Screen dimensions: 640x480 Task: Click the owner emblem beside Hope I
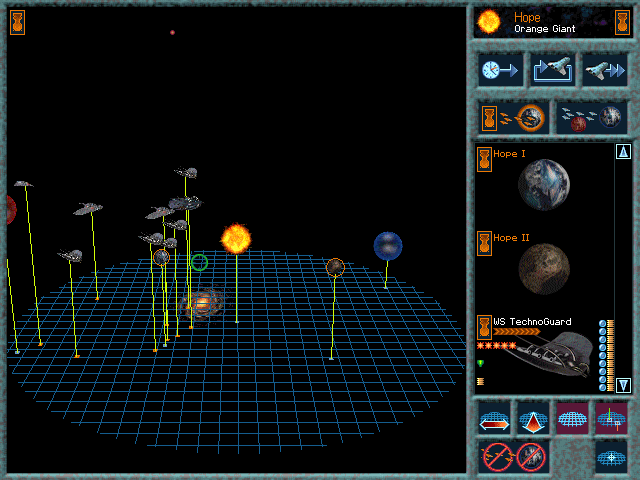point(484,159)
